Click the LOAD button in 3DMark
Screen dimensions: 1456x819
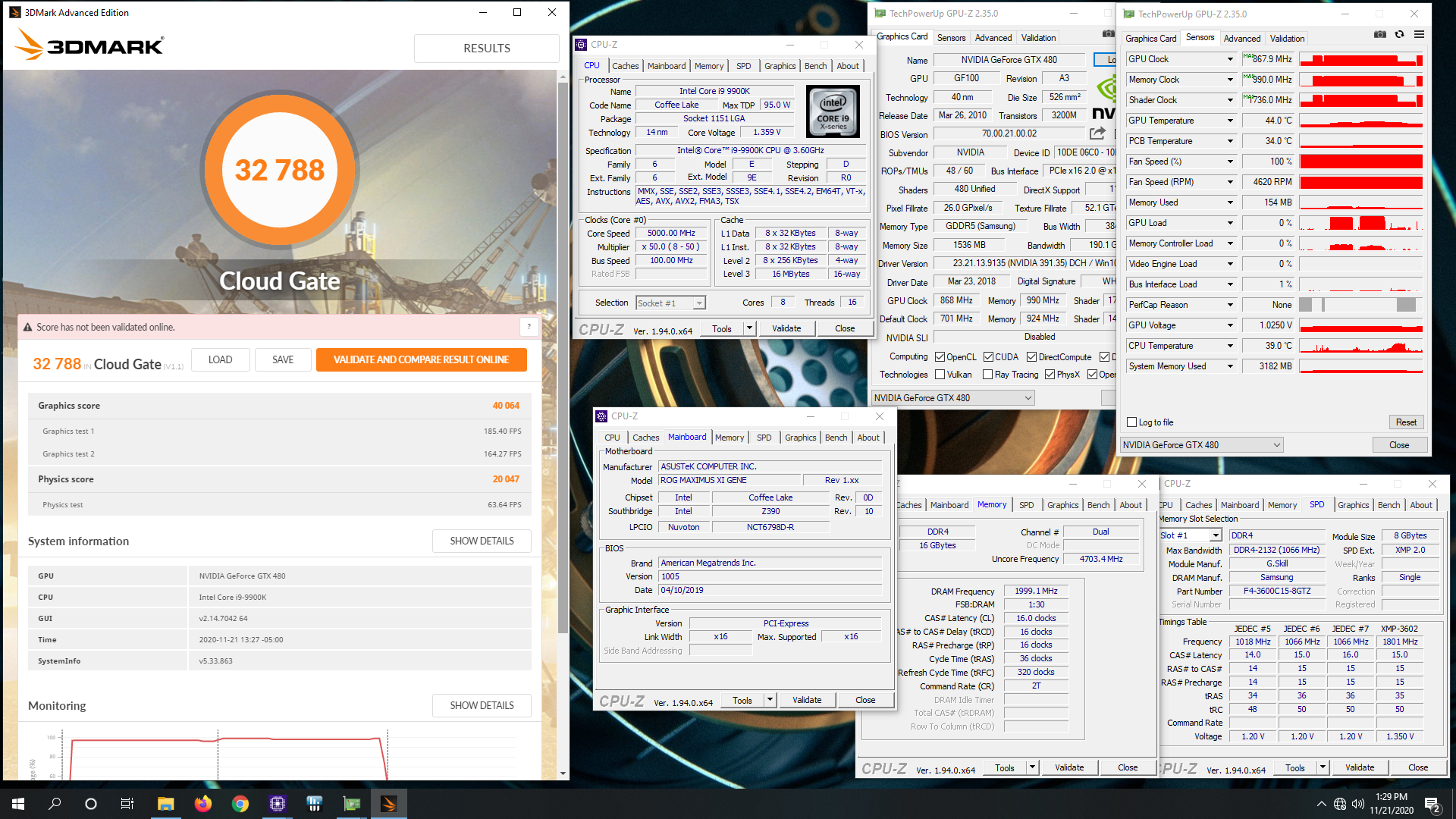pos(220,359)
